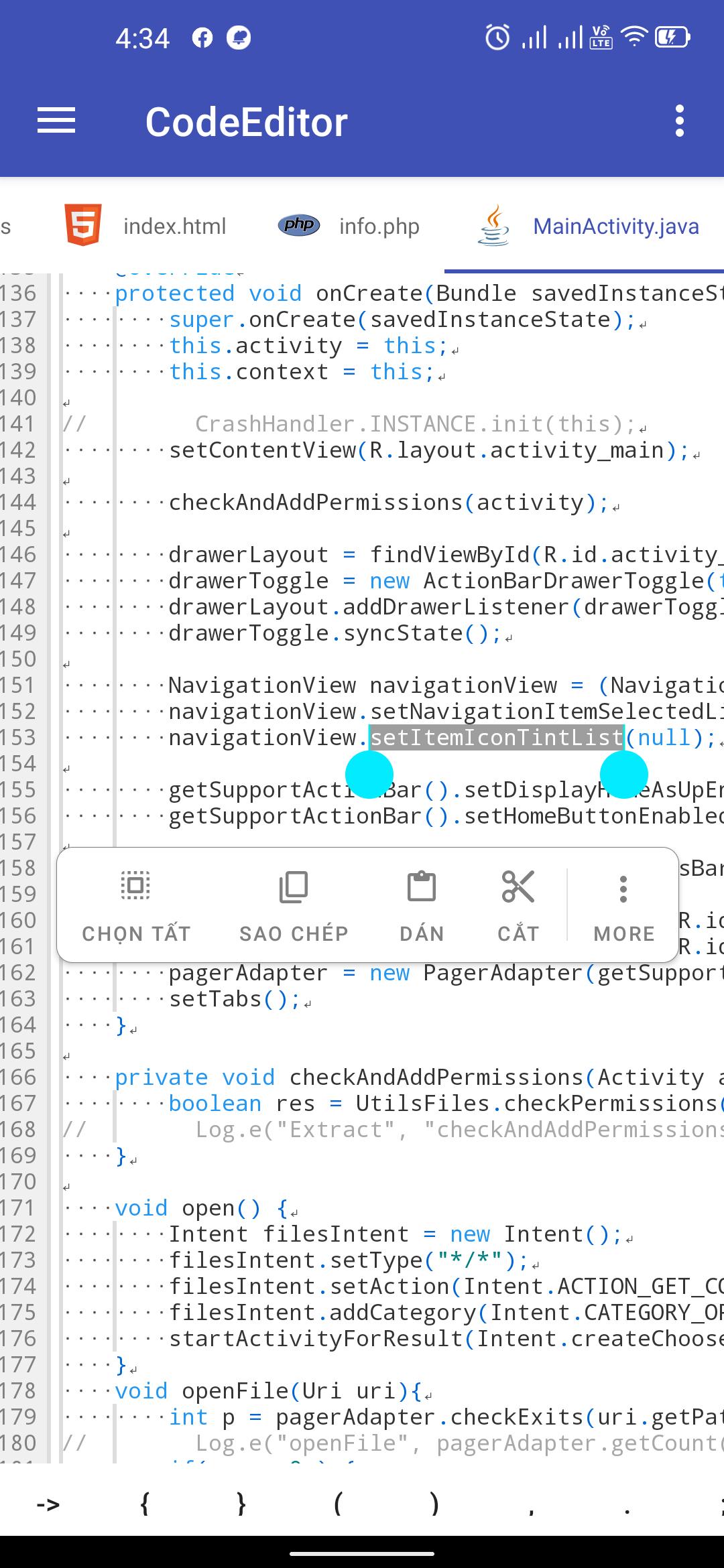The image size is (724, 1568).
Task: Tap the scissors cut icon above CẮT
Action: [518, 886]
